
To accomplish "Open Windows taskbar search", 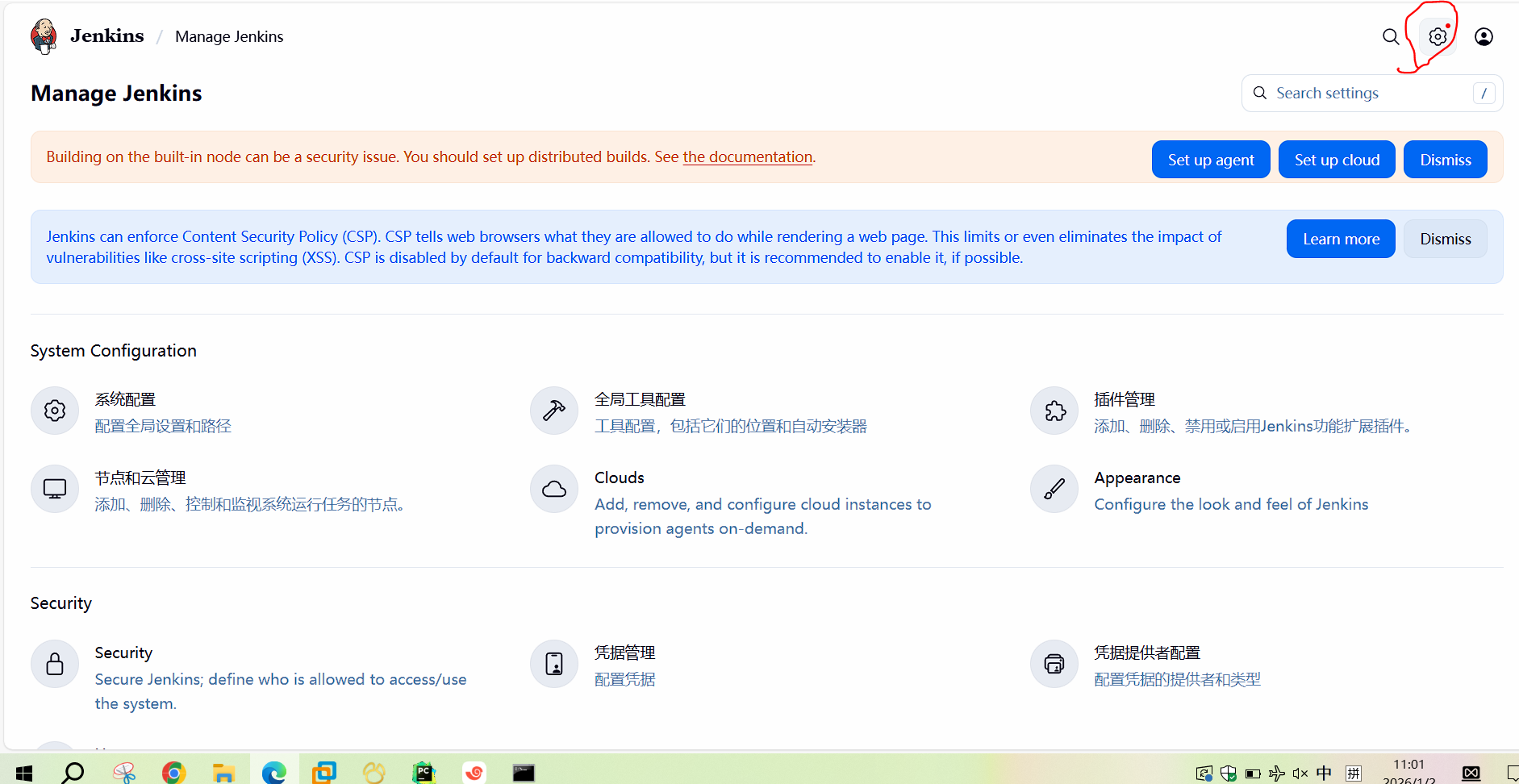I will (x=73, y=773).
